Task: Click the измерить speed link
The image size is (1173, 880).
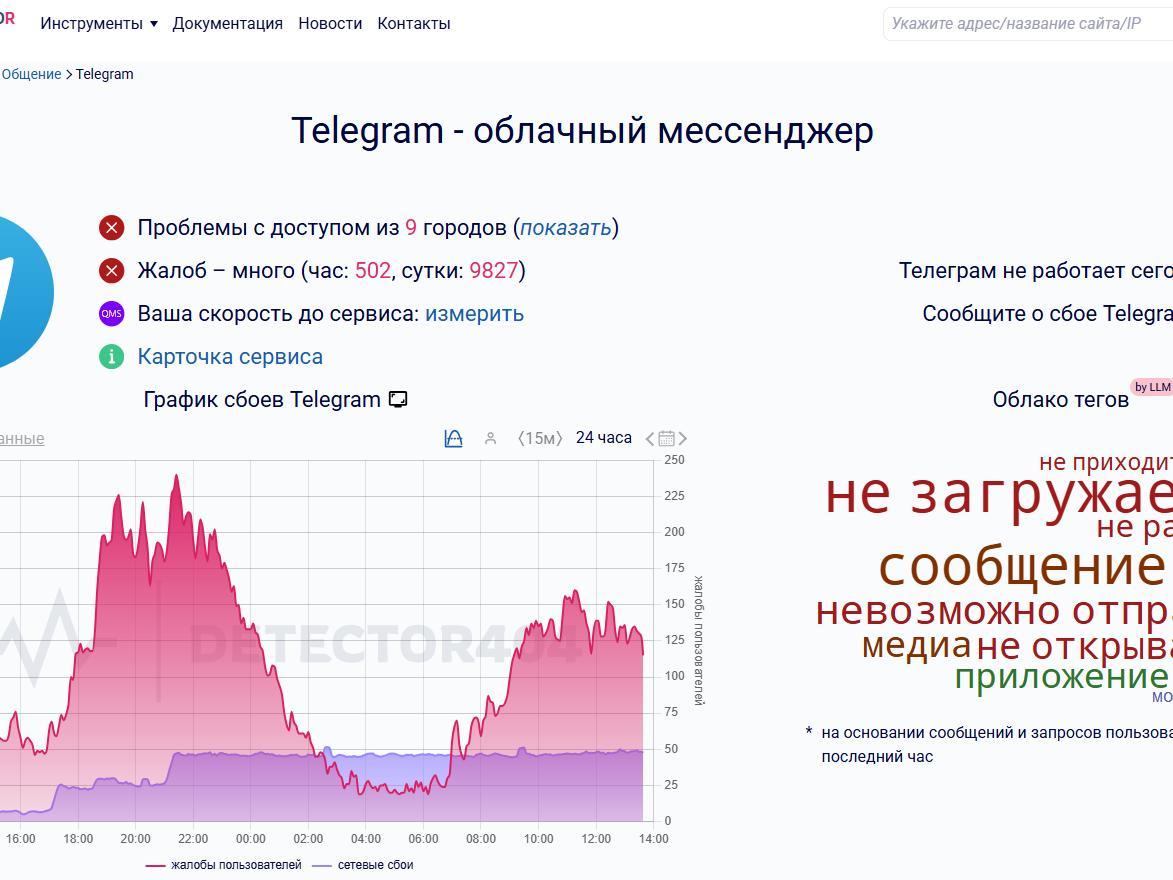Action: point(474,314)
